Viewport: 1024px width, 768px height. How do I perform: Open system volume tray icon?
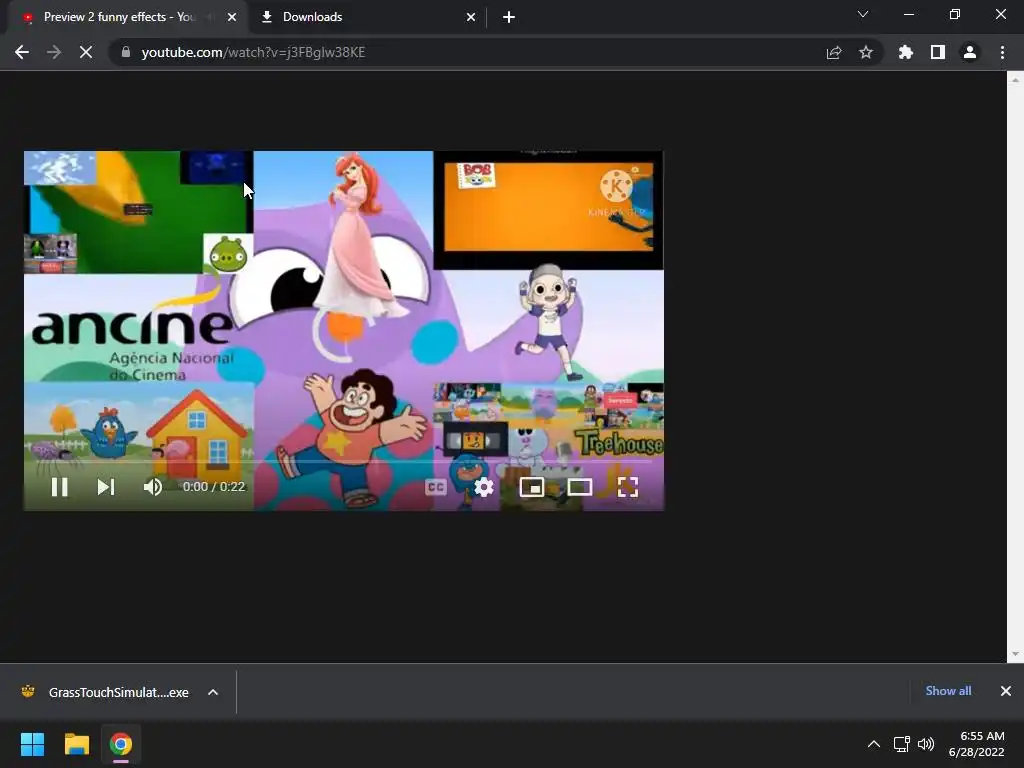tap(925, 744)
